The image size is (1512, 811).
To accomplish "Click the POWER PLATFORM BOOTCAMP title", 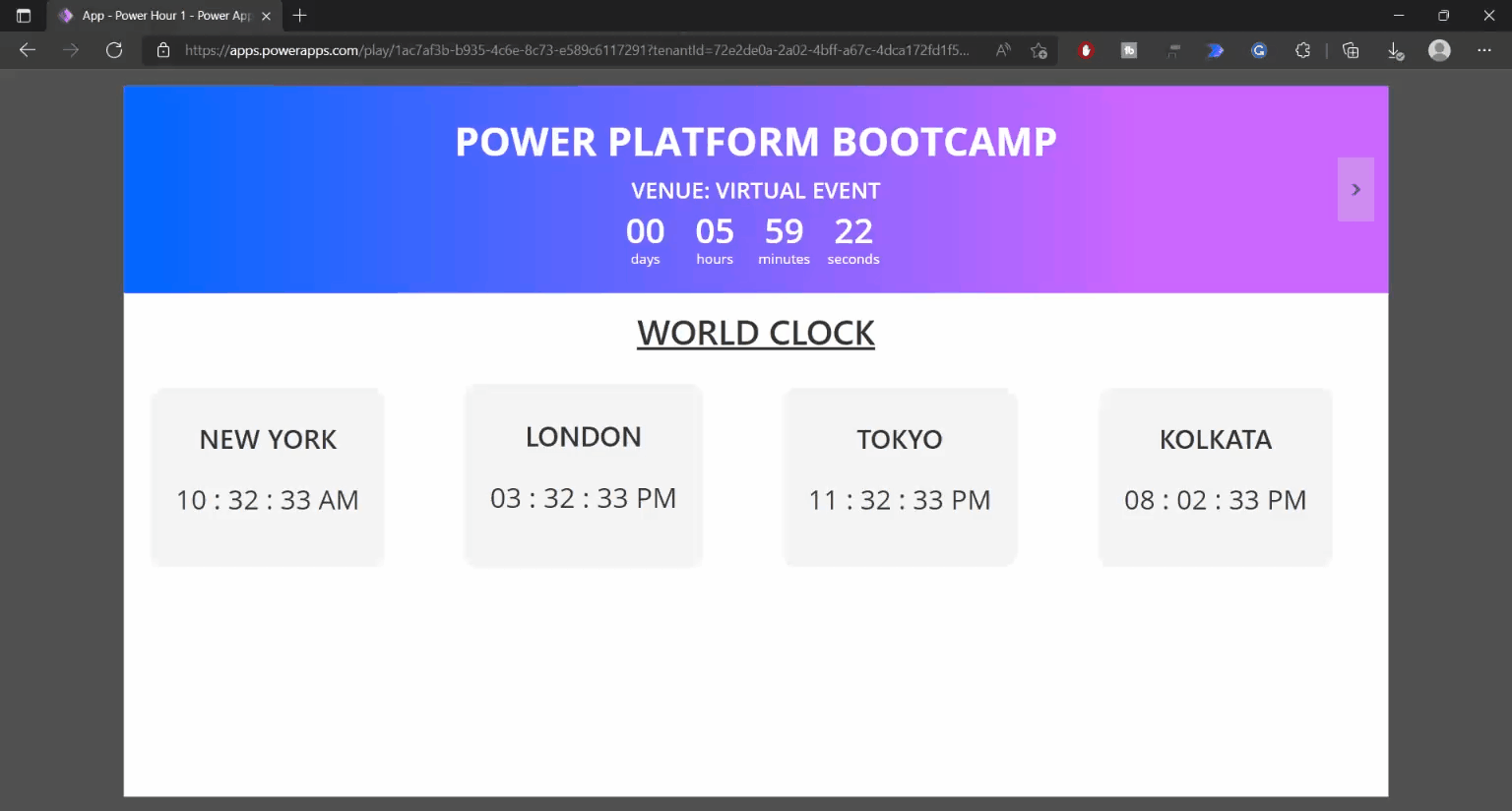I will [x=756, y=142].
